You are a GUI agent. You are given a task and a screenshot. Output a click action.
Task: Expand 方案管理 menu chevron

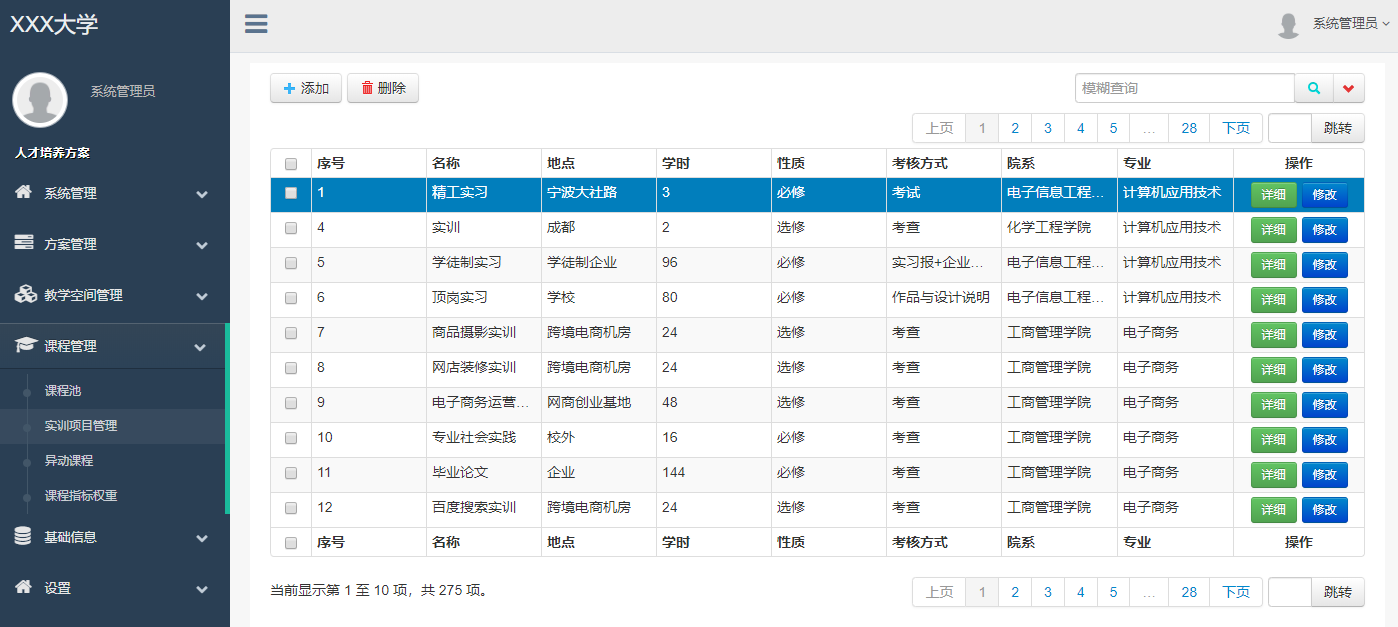202,245
